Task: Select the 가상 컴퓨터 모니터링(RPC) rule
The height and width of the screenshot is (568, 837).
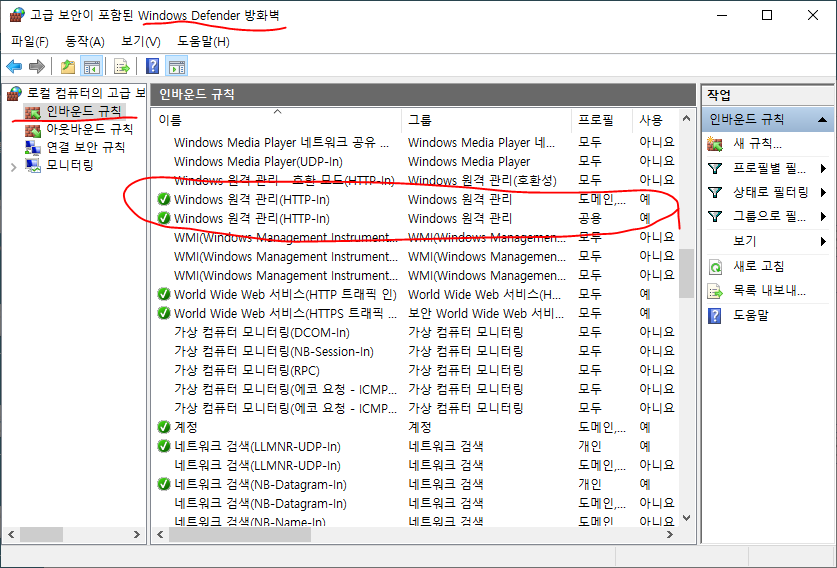Action: 416,370
